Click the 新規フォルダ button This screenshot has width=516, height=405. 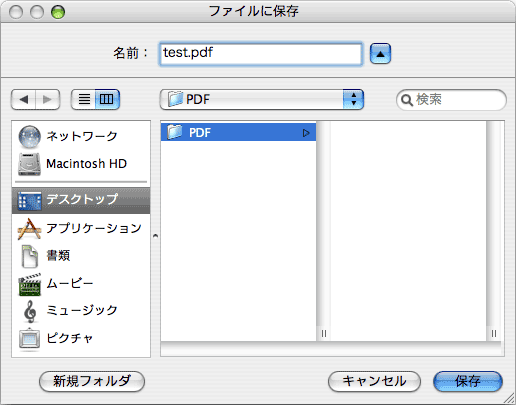92,381
